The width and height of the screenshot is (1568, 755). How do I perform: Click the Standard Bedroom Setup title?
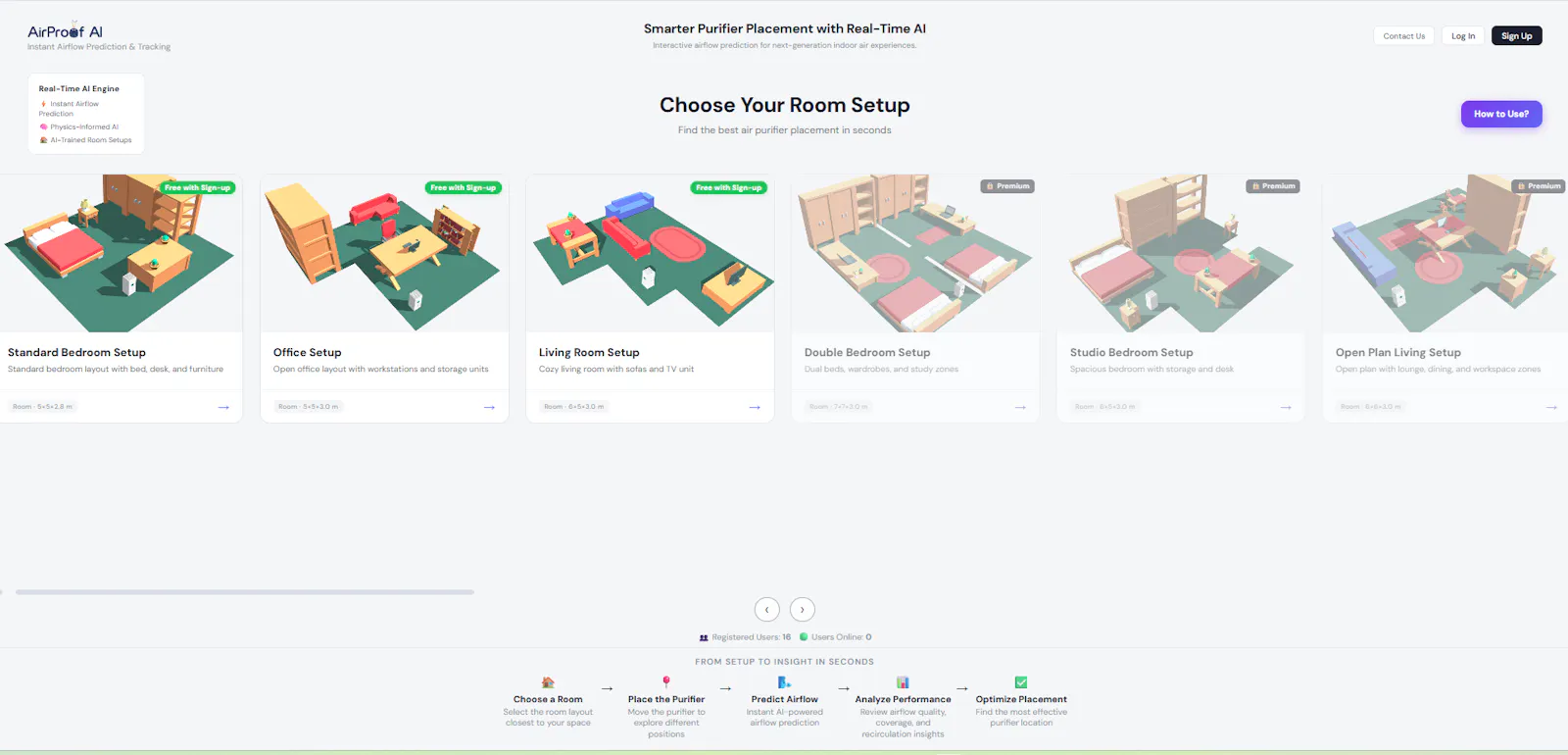point(76,352)
